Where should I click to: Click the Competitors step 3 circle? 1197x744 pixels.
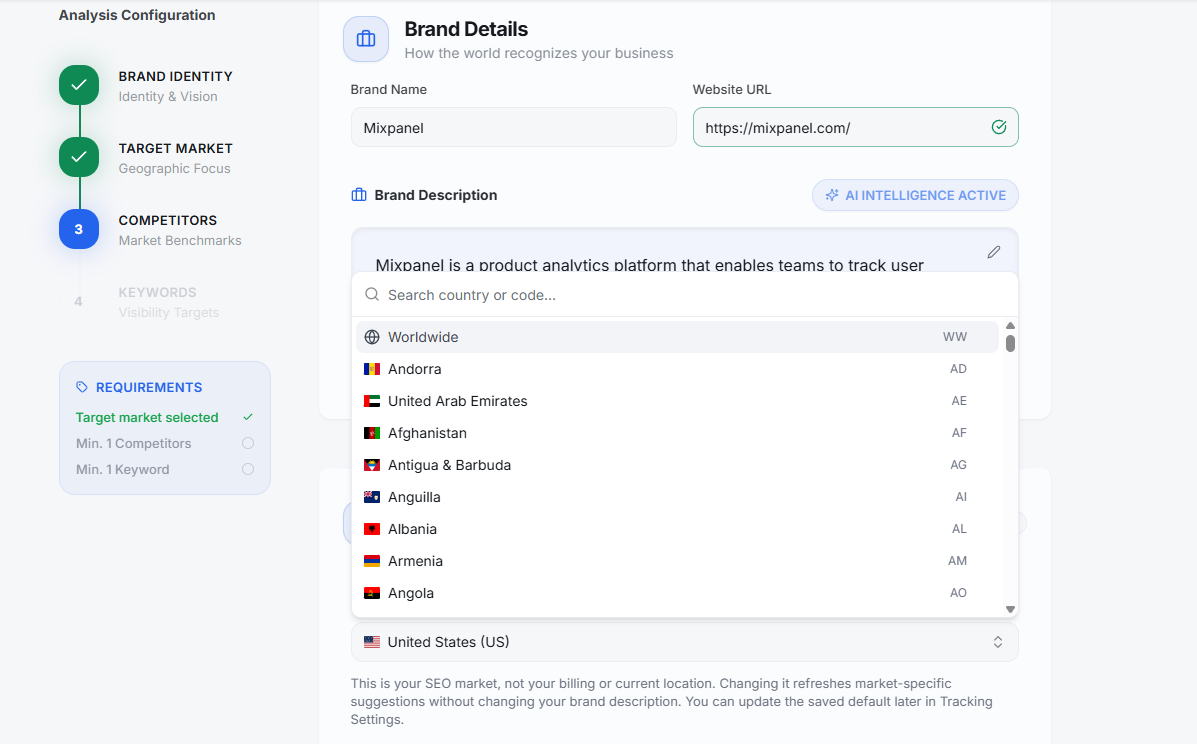79,229
